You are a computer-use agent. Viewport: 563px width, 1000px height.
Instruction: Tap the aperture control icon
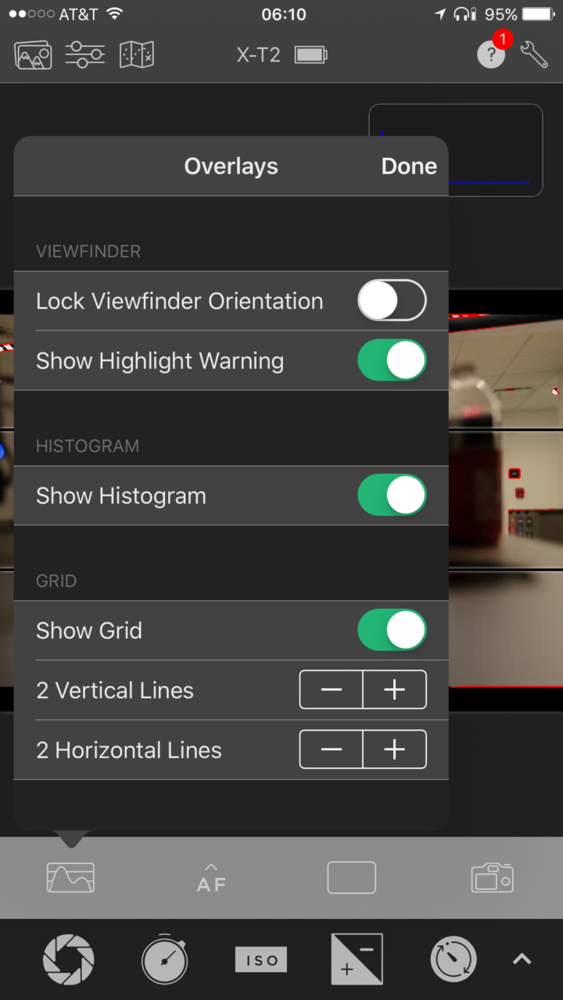68,959
